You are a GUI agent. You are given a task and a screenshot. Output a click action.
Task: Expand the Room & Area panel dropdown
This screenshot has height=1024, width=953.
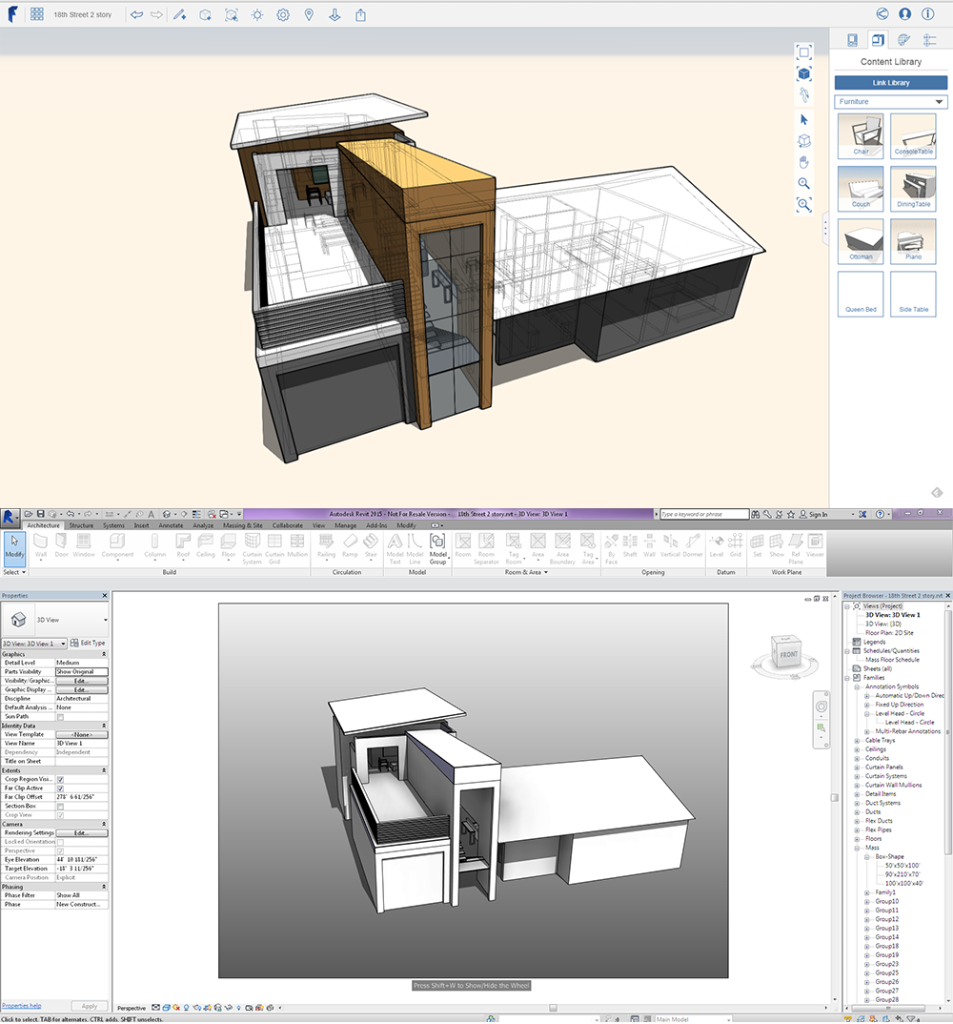pos(526,572)
